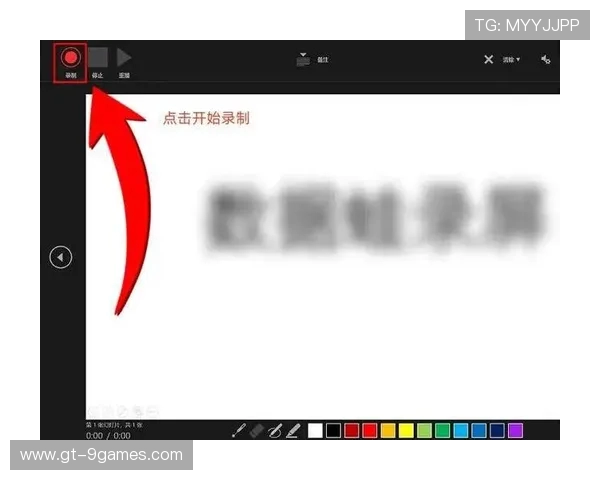The height and width of the screenshot is (480, 600).
Task: Choose the black ink color swatch
Action: (x=333, y=430)
